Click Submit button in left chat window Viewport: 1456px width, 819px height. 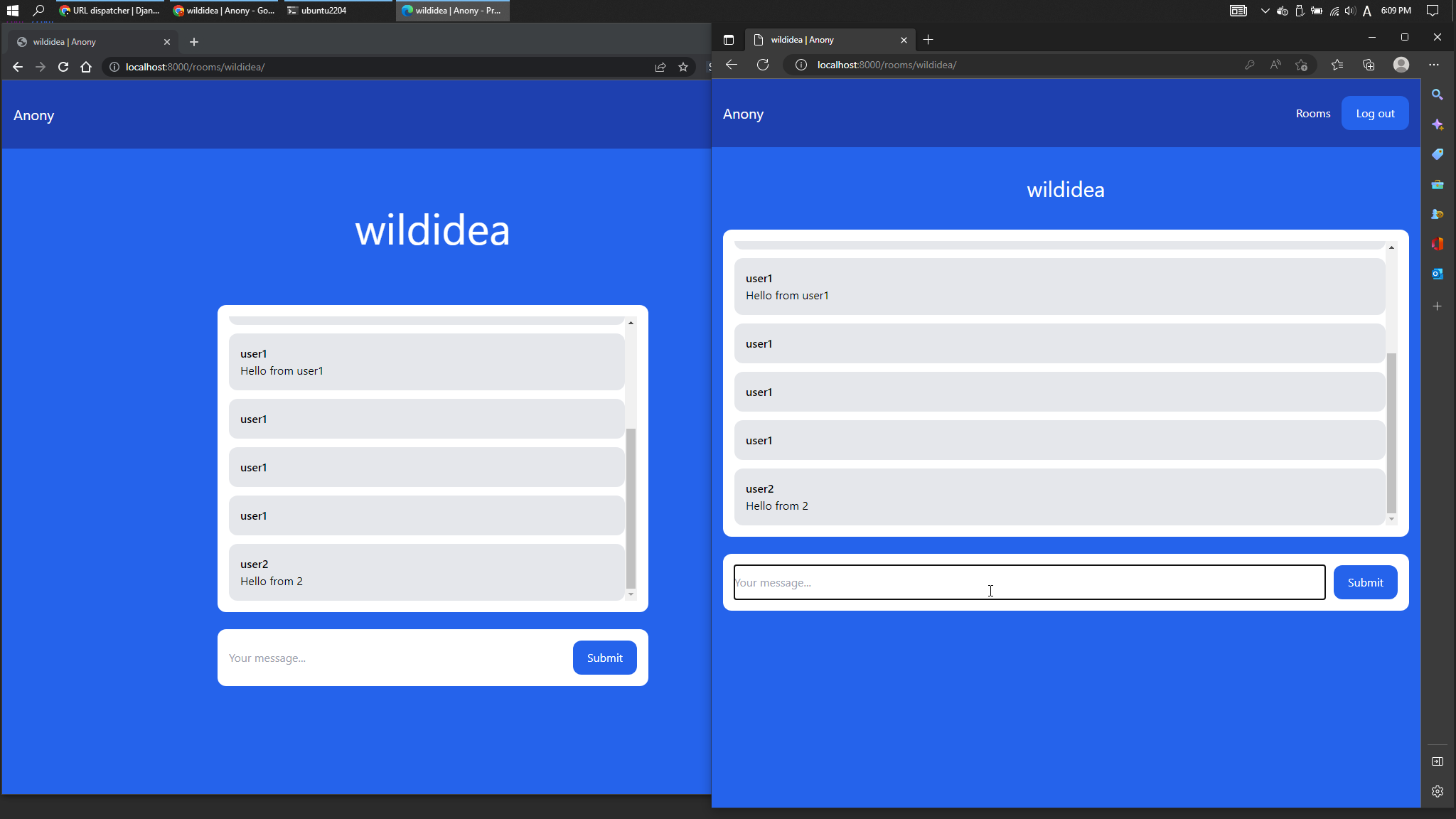pos(604,658)
